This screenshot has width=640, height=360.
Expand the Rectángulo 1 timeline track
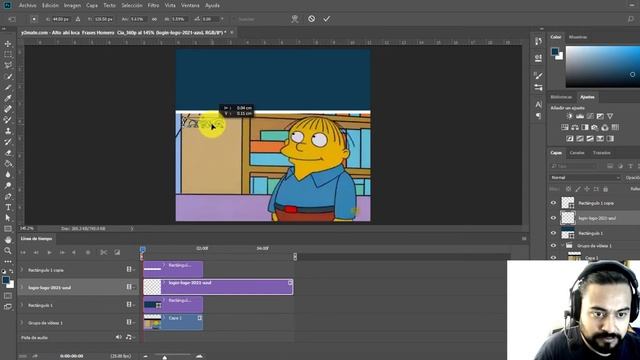22,305
